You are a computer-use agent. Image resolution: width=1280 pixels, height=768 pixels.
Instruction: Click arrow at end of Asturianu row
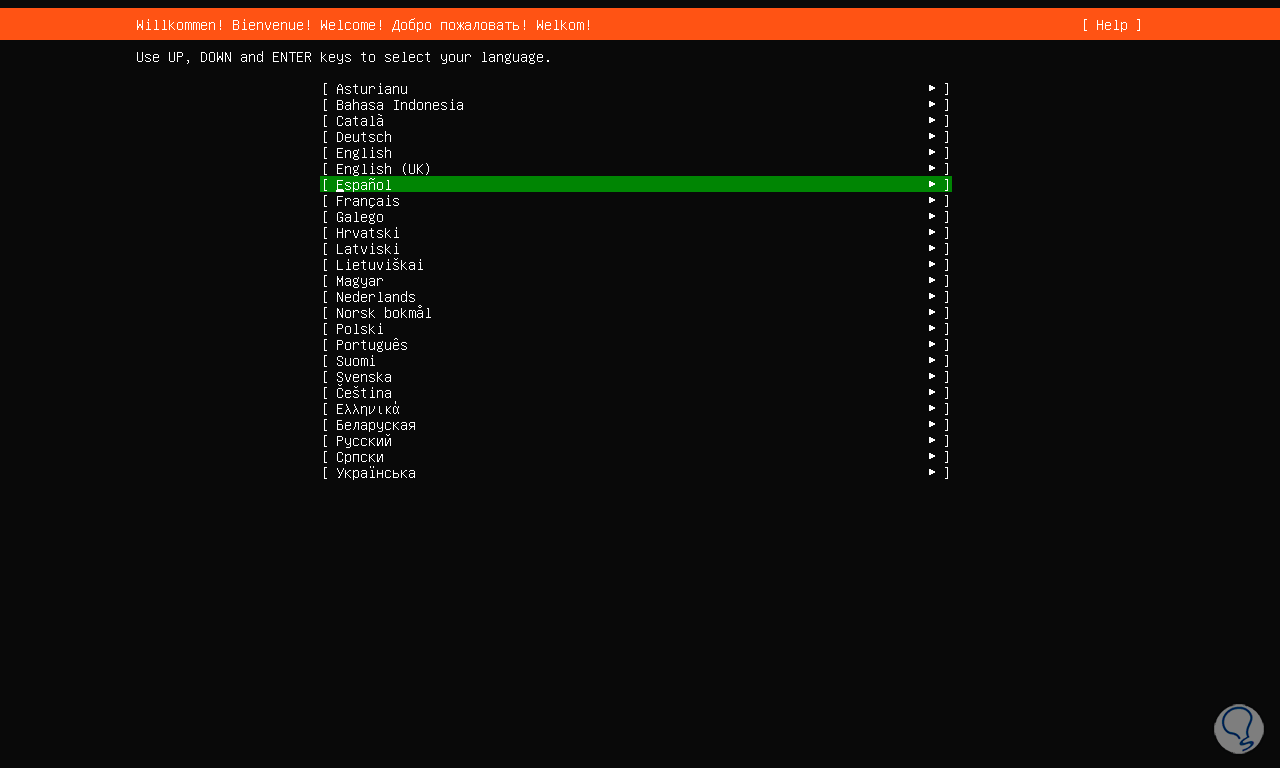click(932, 88)
